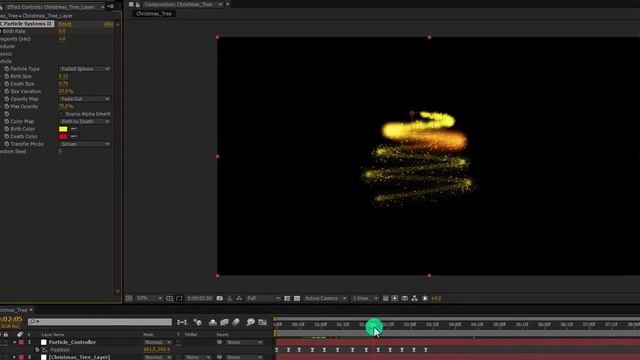Toggle the motion blur enable icon
This screenshot has width=640, height=360.
tap(236, 322)
